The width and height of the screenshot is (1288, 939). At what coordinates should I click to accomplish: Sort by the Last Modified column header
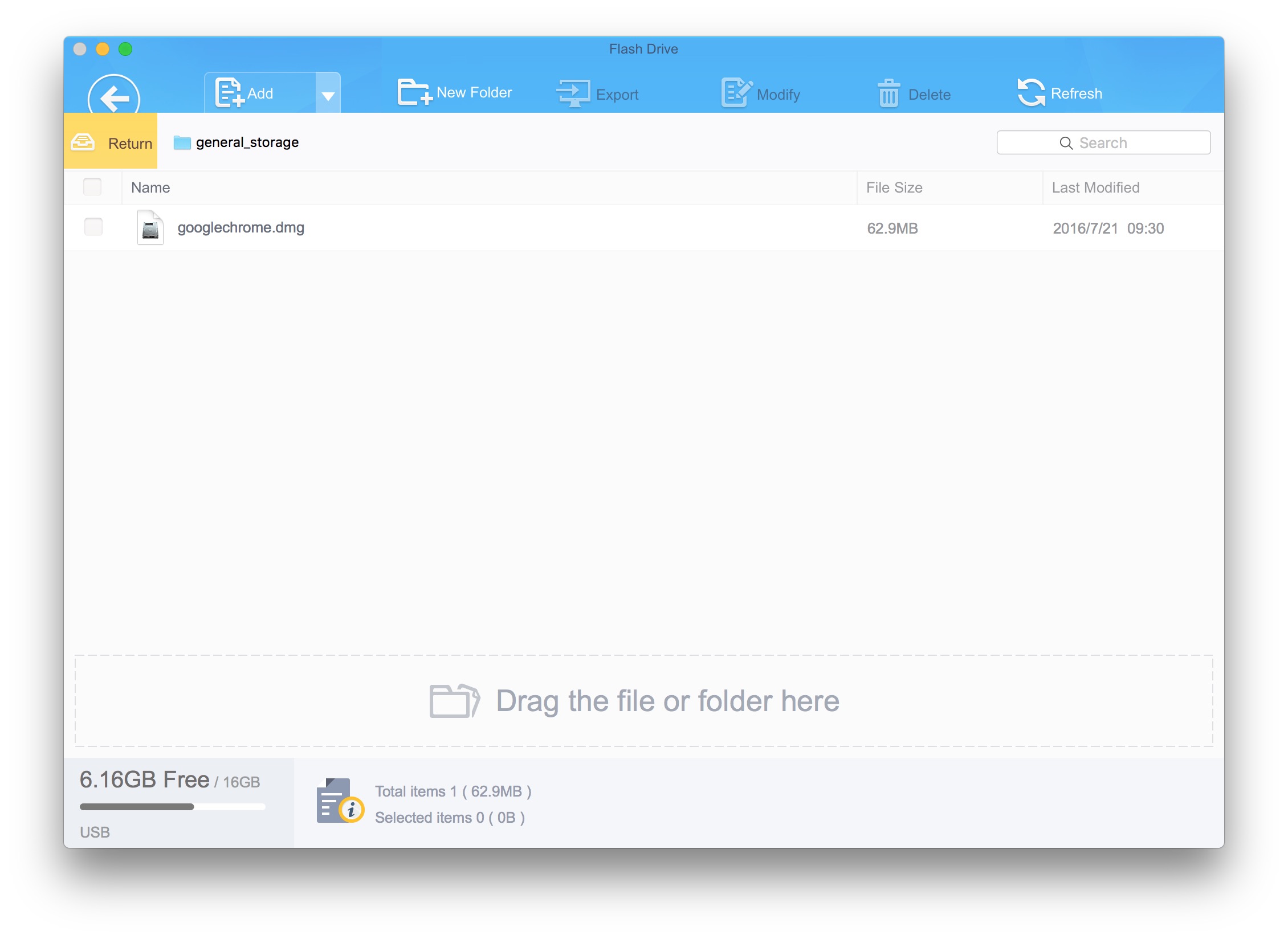click(1095, 187)
